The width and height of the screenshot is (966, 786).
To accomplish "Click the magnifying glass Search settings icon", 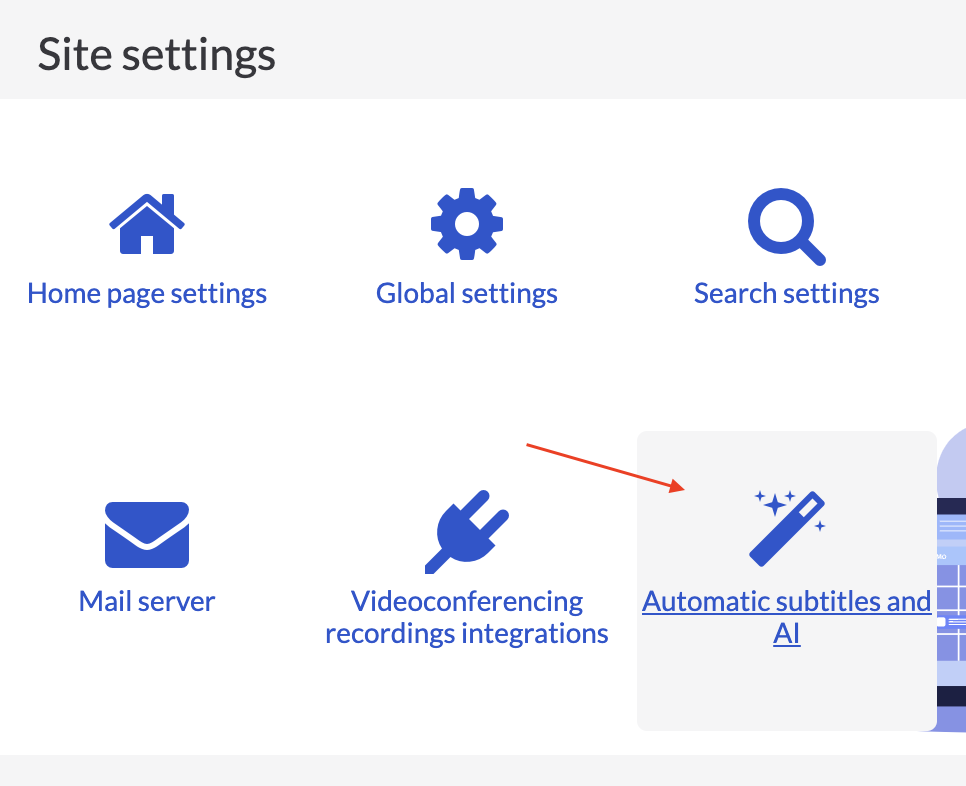I will tap(787, 227).
